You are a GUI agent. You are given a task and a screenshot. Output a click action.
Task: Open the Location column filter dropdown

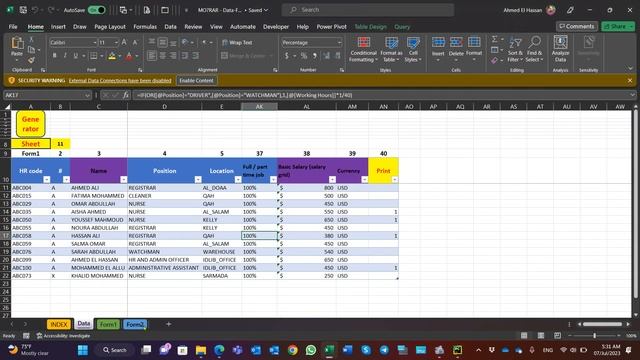point(238,180)
